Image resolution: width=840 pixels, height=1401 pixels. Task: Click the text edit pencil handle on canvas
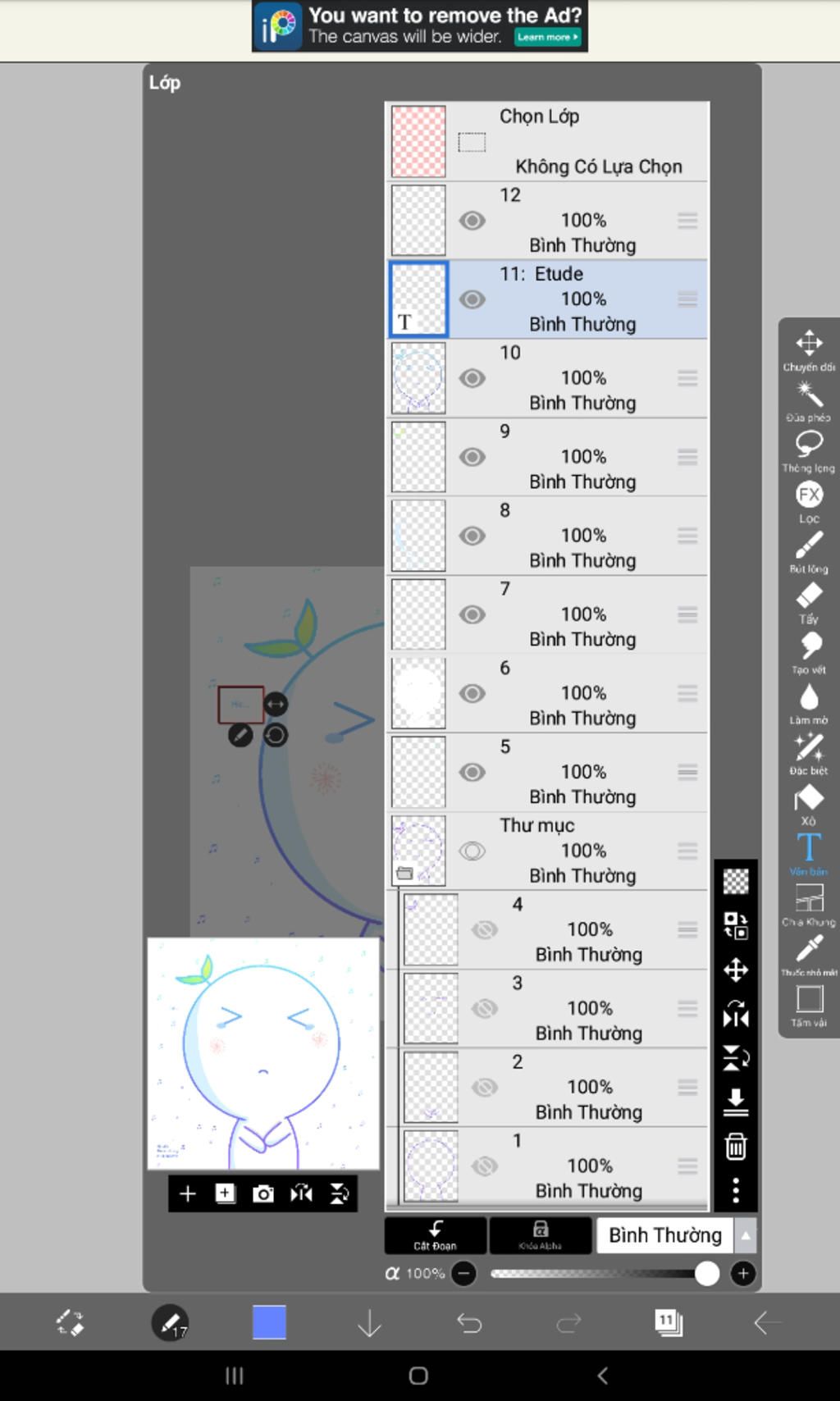pyautogui.click(x=240, y=735)
